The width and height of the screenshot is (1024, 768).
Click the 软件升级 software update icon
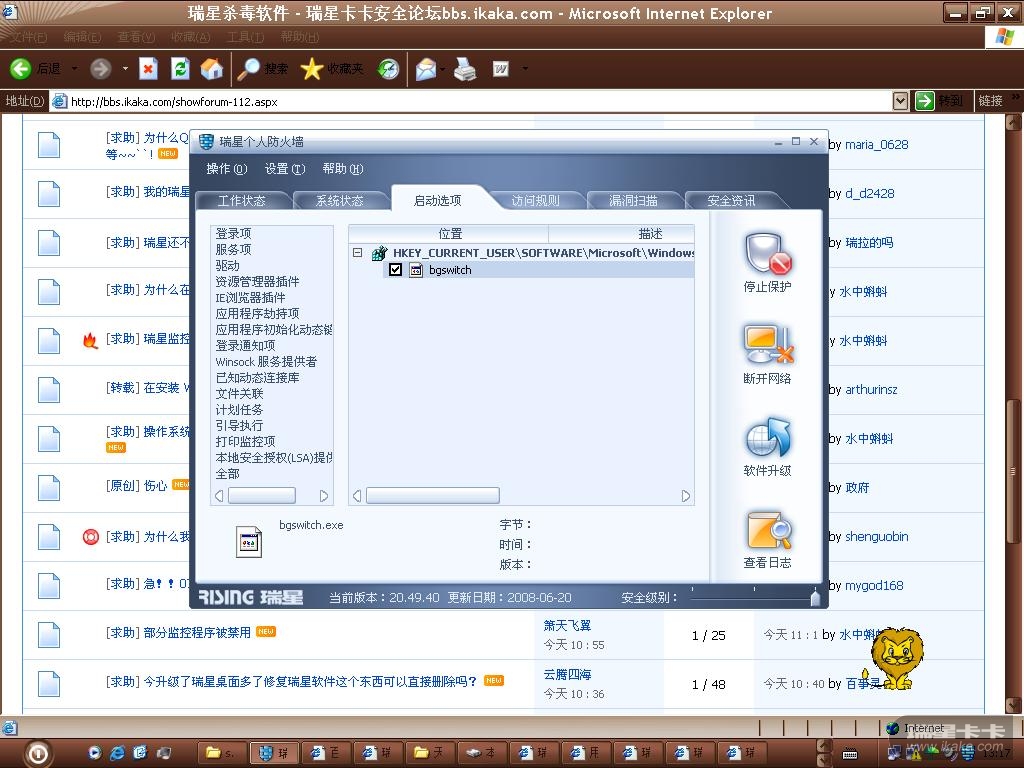point(767,438)
